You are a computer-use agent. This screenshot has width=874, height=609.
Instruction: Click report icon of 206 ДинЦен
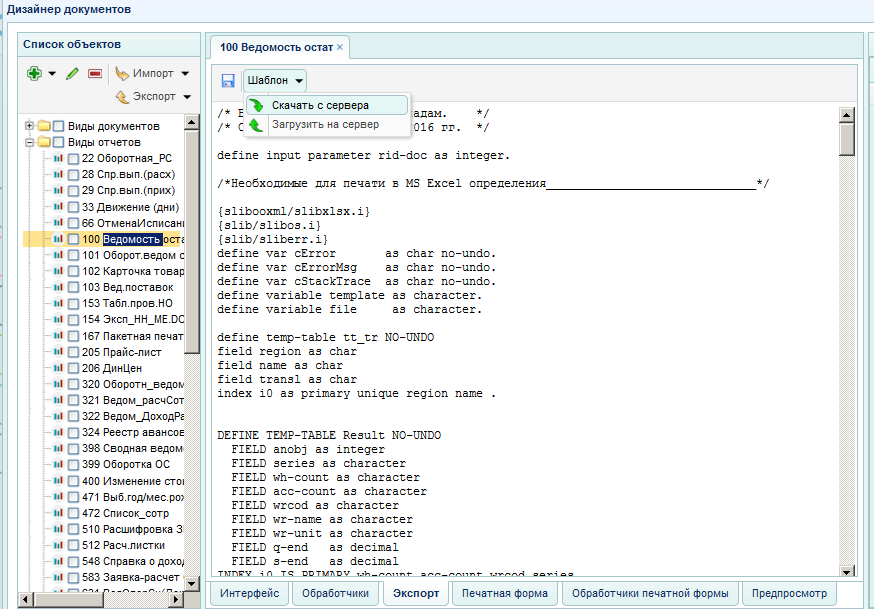click(x=58, y=368)
